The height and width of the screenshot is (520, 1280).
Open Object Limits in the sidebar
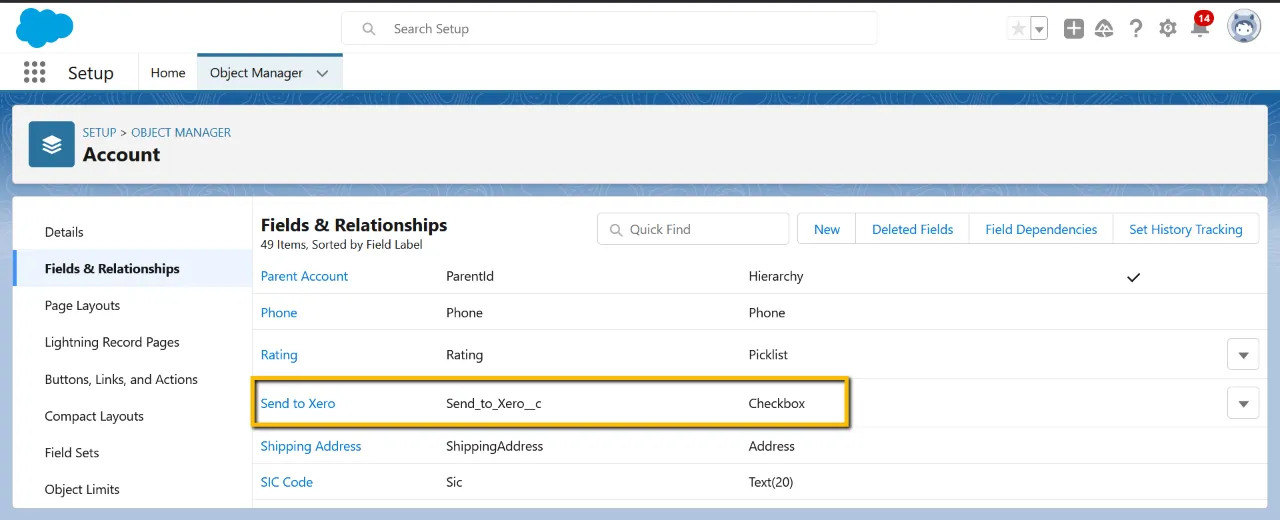(x=82, y=490)
